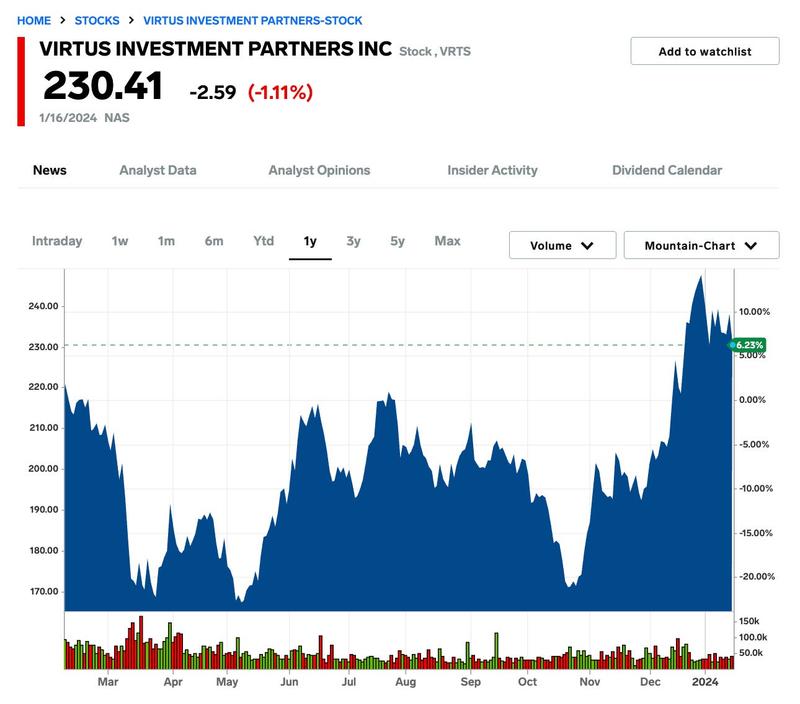Click the date 1/16/2024 text
Image resolution: width=800 pixels, height=704 pixels.
click(68, 118)
